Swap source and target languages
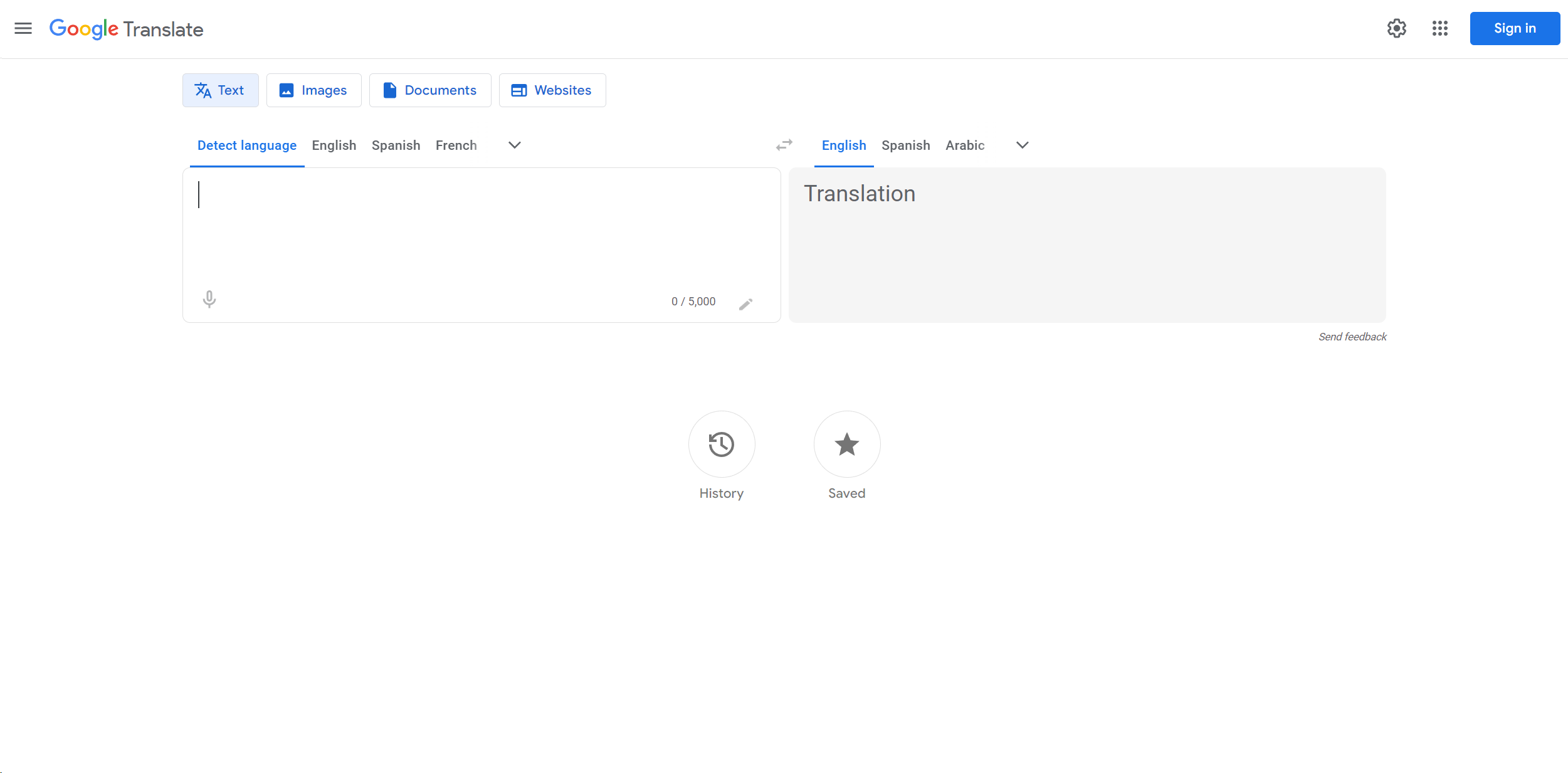Screen dimensions: 1568x773 783,145
